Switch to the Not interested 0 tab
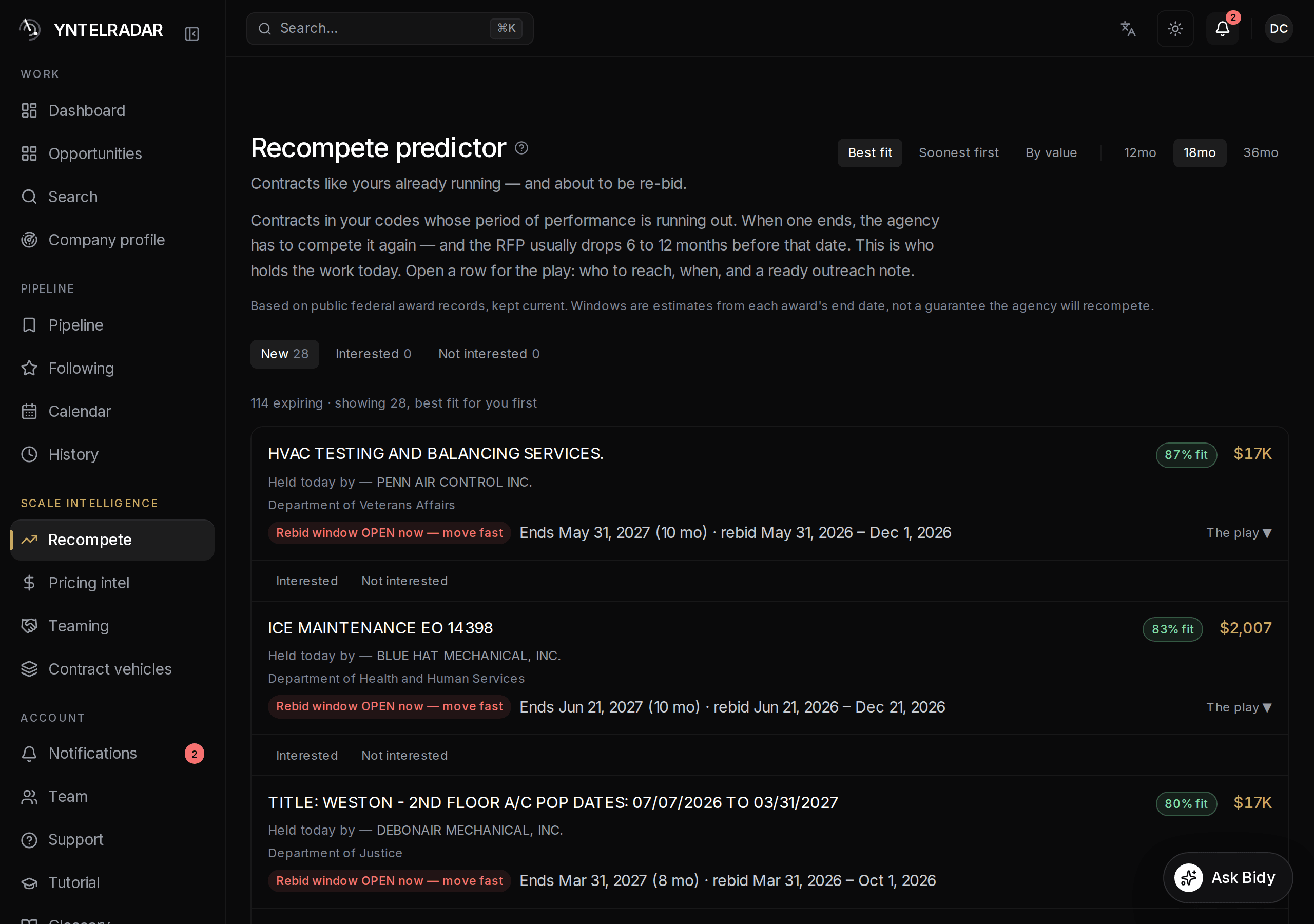Image resolution: width=1314 pixels, height=924 pixels. 489,354
